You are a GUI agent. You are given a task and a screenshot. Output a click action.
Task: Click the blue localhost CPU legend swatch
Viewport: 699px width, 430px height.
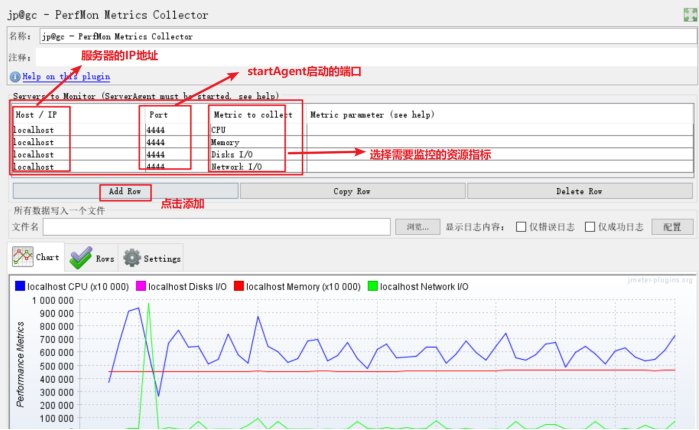[20, 286]
